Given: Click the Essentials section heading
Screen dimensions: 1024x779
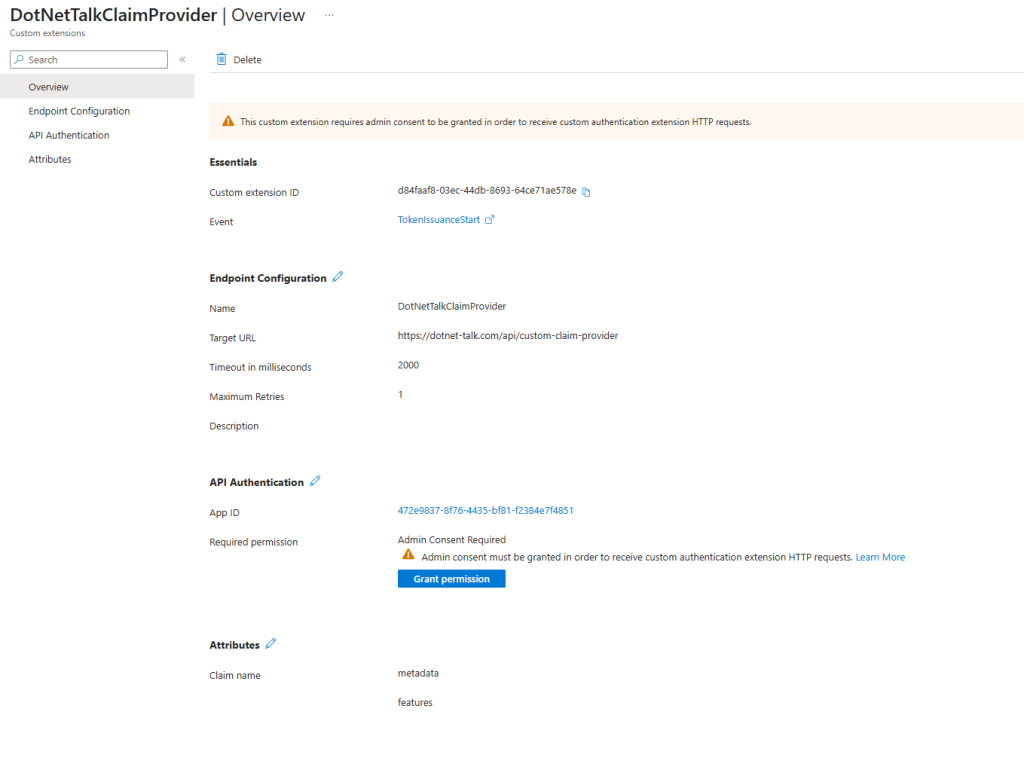Looking at the screenshot, I should click(233, 162).
